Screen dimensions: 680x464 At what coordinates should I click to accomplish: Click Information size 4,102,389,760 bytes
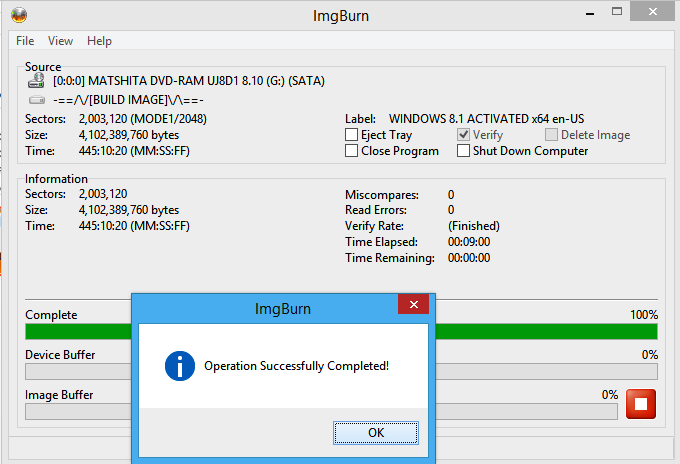coord(129,210)
